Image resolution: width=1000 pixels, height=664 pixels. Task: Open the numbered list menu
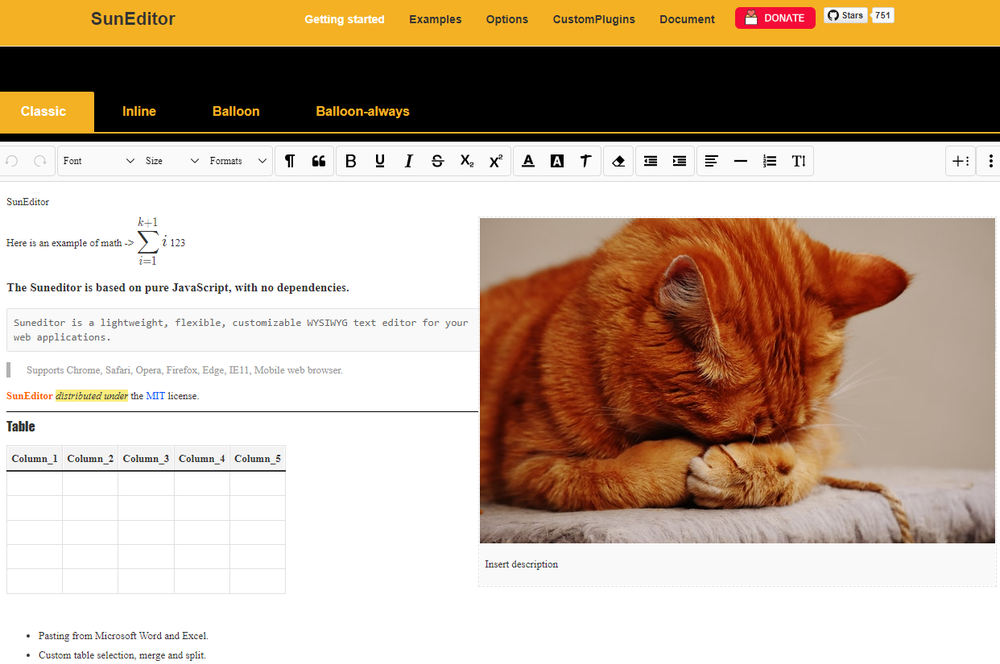click(770, 161)
